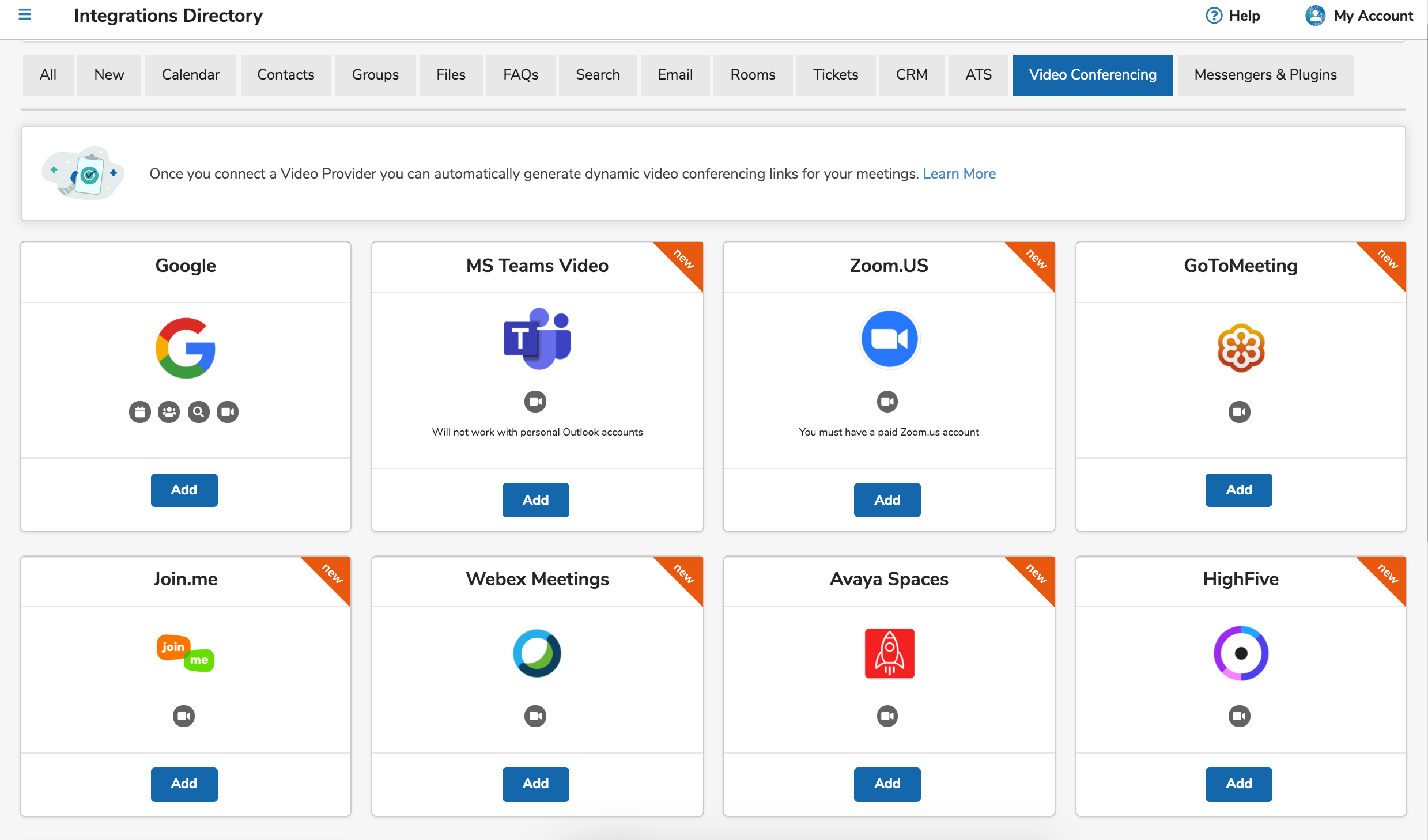Viewport: 1428px width, 840px height.
Task: Add the Zoom.US integration
Action: pos(887,500)
